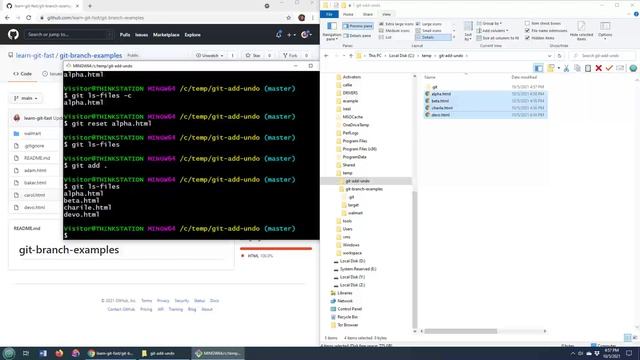Image resolution: width=640 pixels, height=360 pixels.
Task: Select Medium icons layout
Action: (394, 31)
